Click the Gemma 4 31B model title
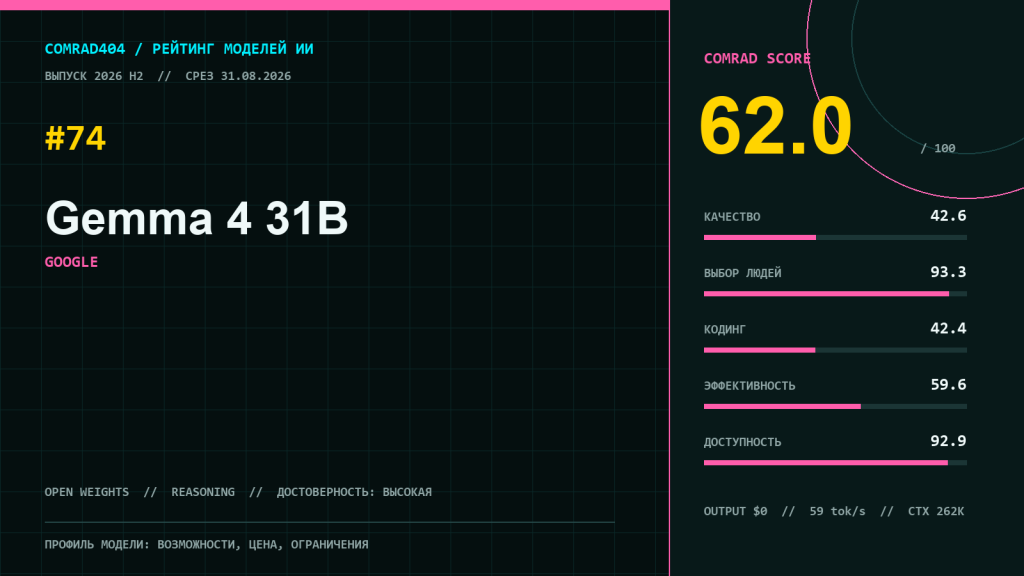1024x576 pixels. pyautogui.click(x=197, y=218)
